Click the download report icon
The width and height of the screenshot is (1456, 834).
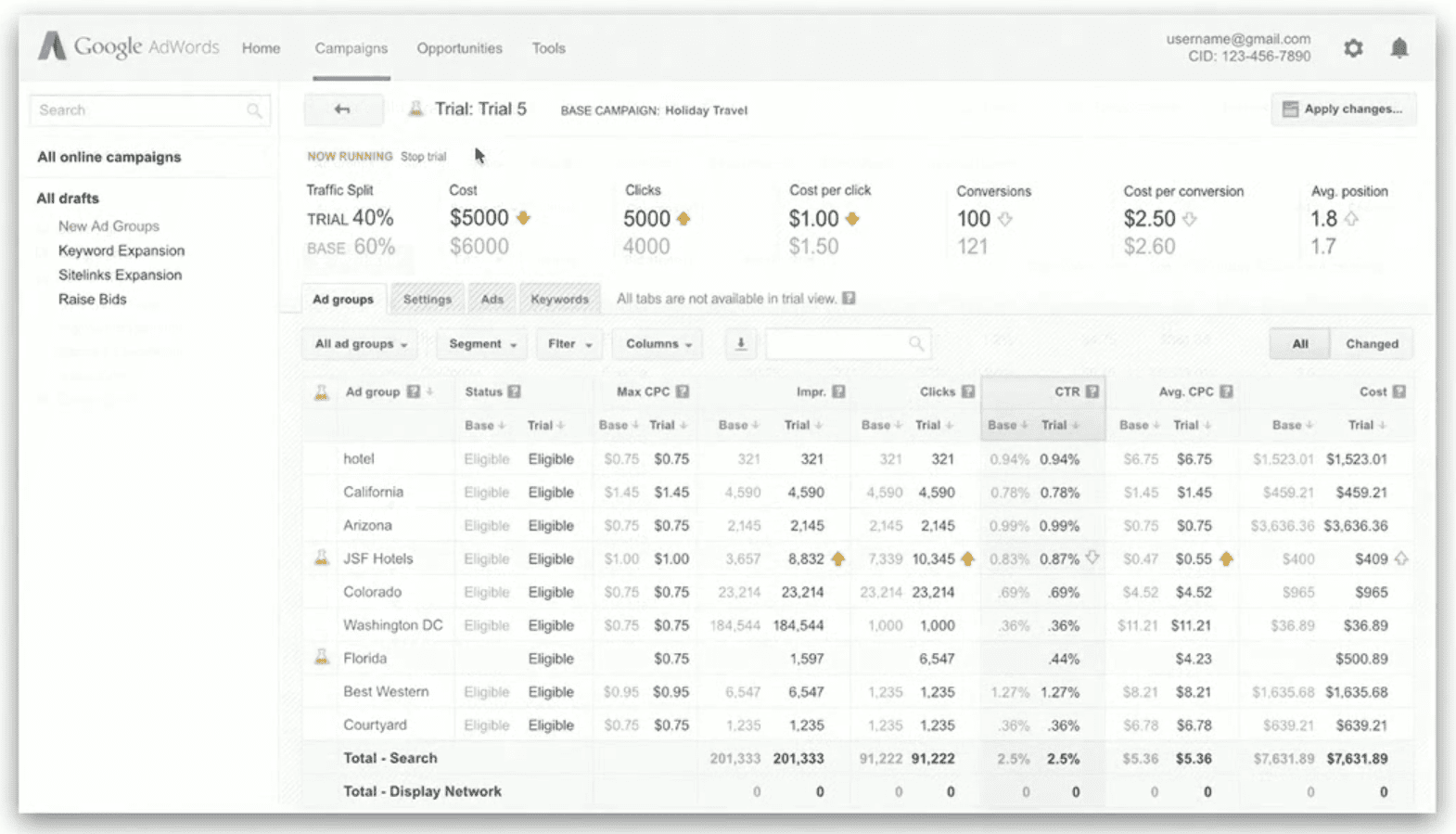[x=741, y=344]
